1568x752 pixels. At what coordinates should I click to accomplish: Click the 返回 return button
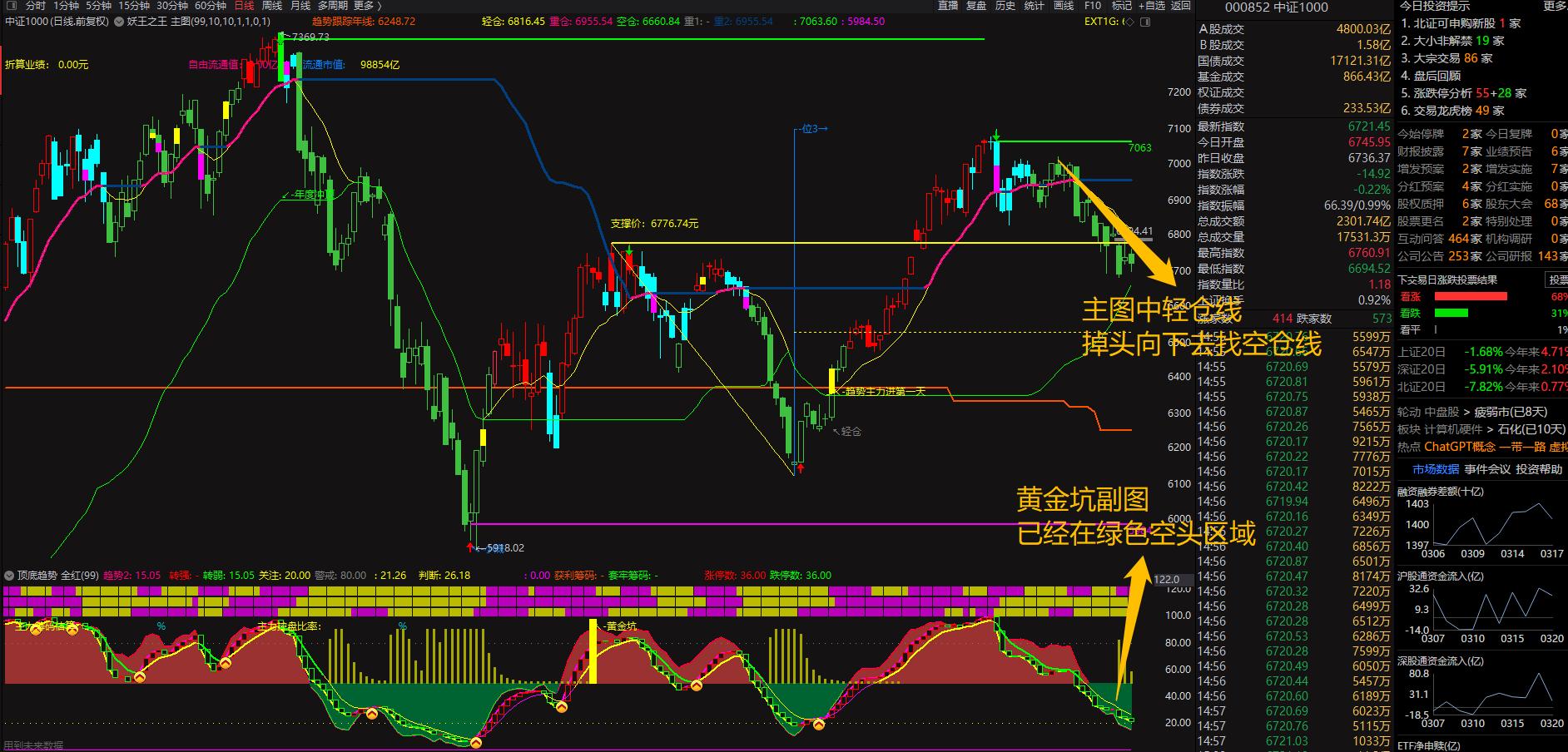point(1179,6)
